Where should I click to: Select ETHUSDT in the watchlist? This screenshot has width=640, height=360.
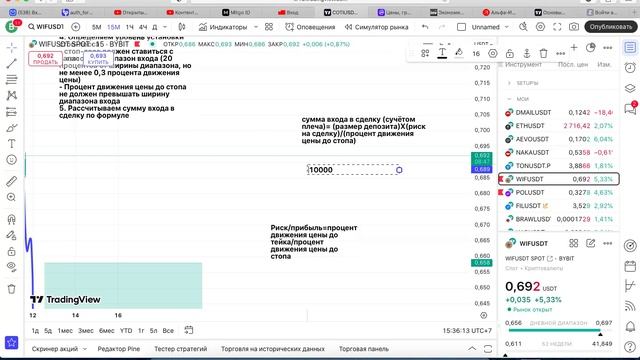coord(558,126)
